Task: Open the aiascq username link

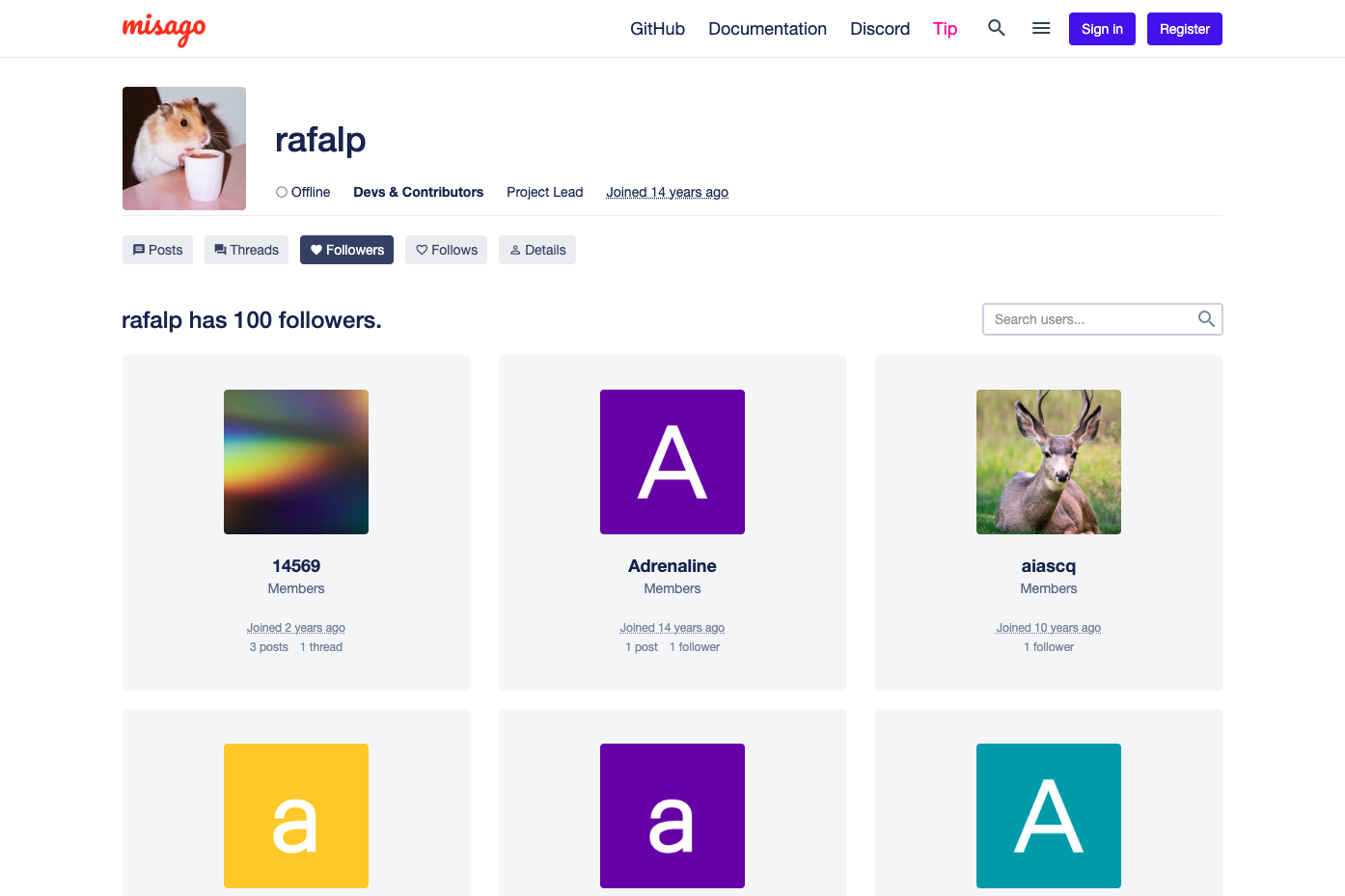Action: pyautogui.click(x=1049, y=566)
